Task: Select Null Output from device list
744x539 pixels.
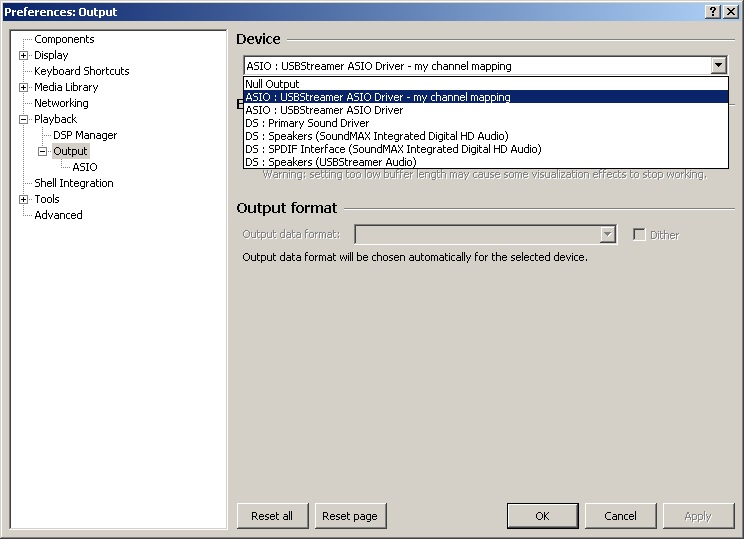Action: tap(272, 84)
